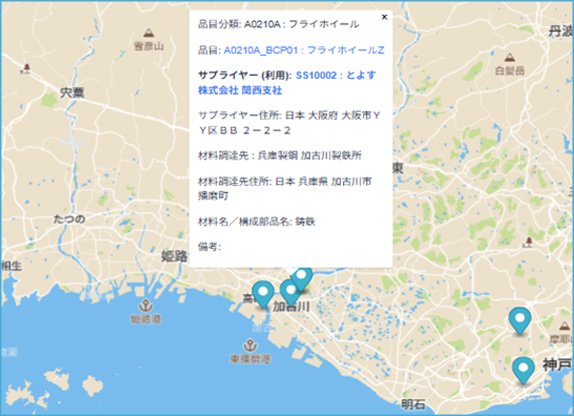
Task: Click the サプライヤー住所 address text
Action: (x=289, y=123)
